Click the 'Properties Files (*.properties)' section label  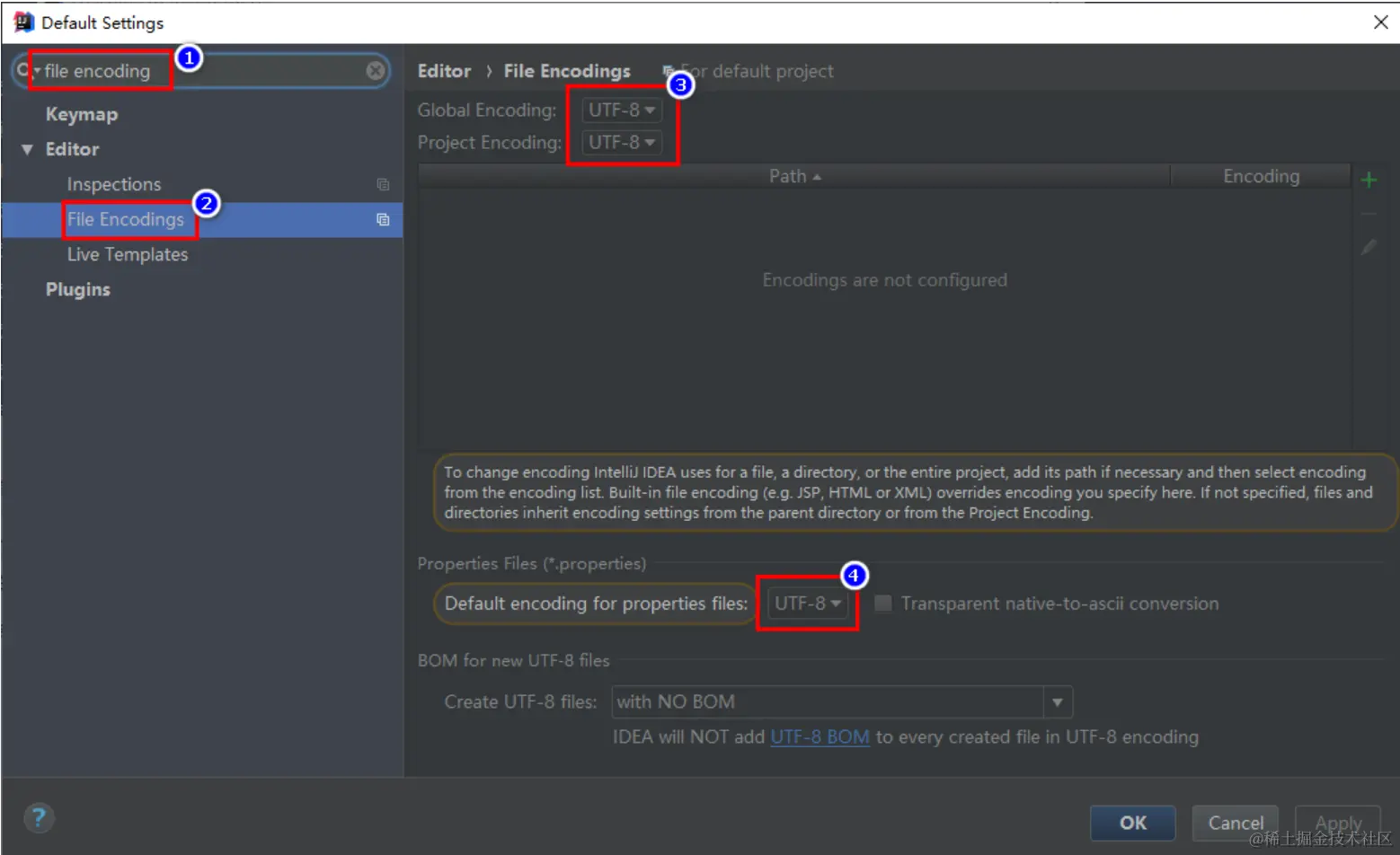pos(531,564)
